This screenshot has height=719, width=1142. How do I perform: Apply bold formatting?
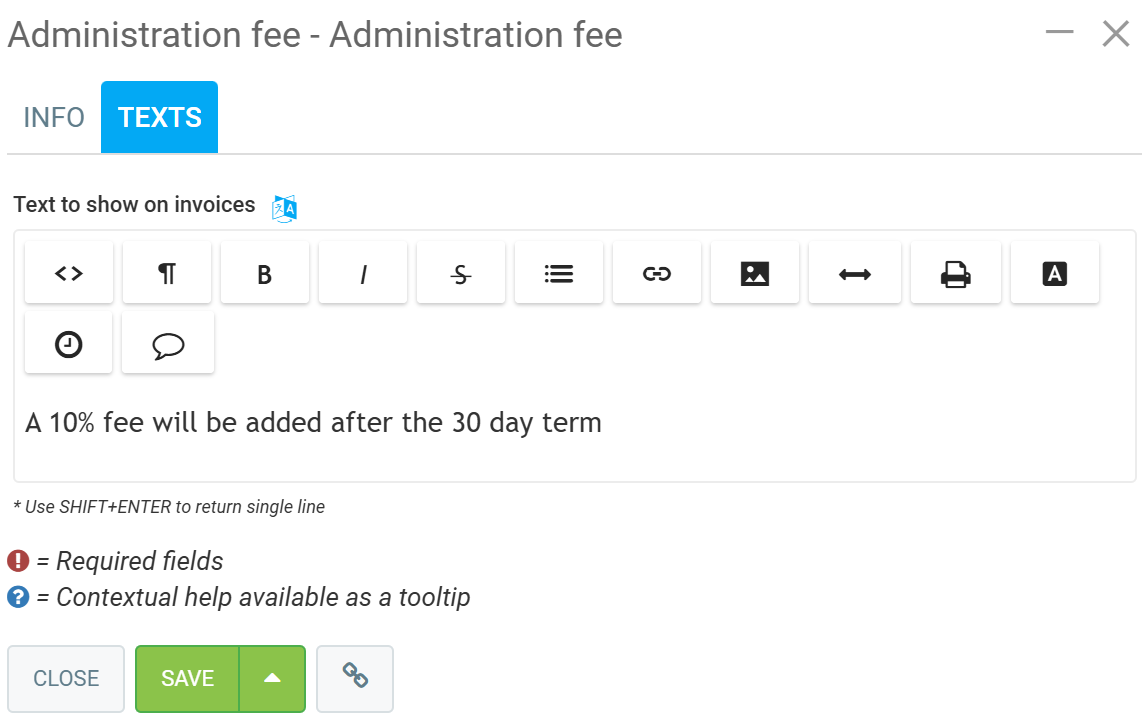[x=265, y=273]
